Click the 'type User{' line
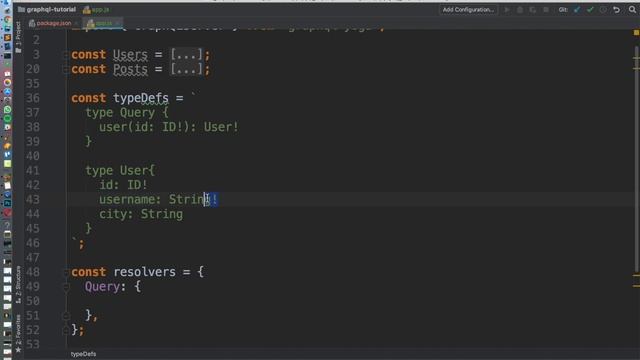 (x=120, y=171)
